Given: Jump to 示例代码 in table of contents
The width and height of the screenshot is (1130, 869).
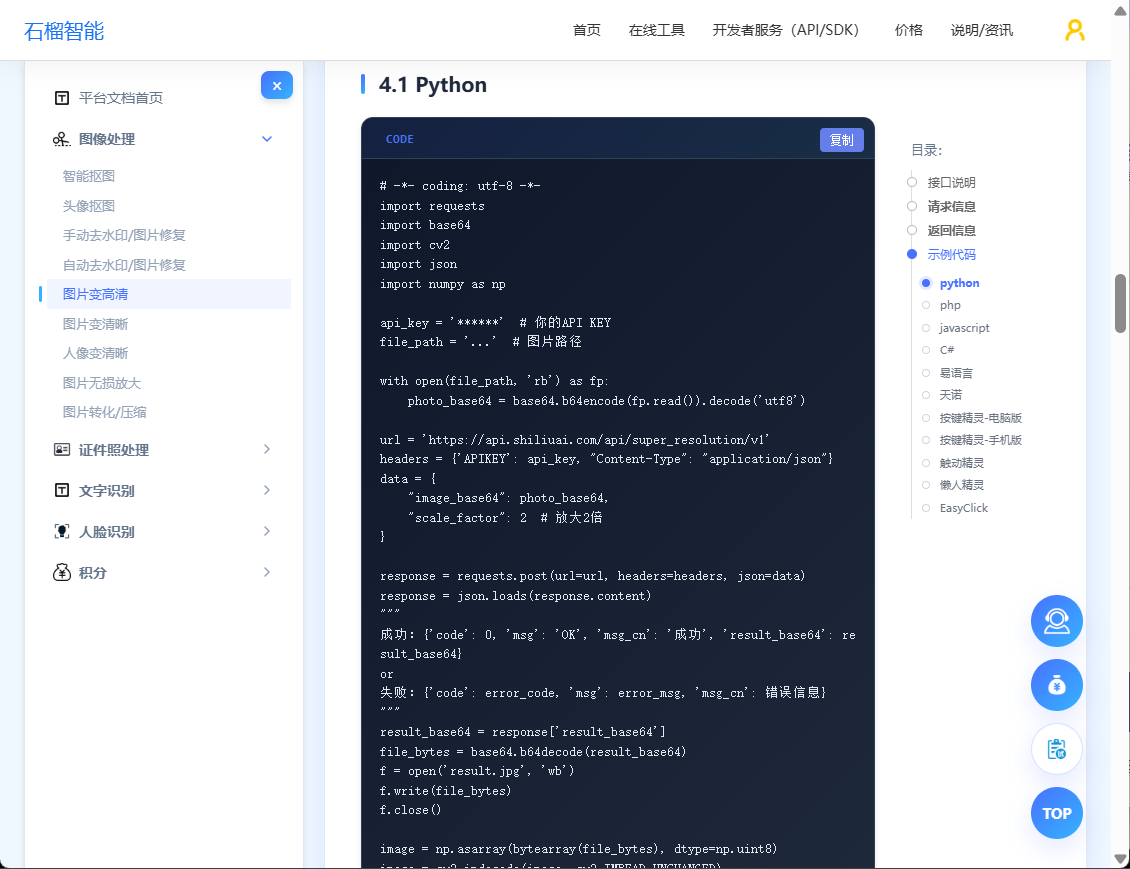Looking at the screenshot, I should point(951,254).
